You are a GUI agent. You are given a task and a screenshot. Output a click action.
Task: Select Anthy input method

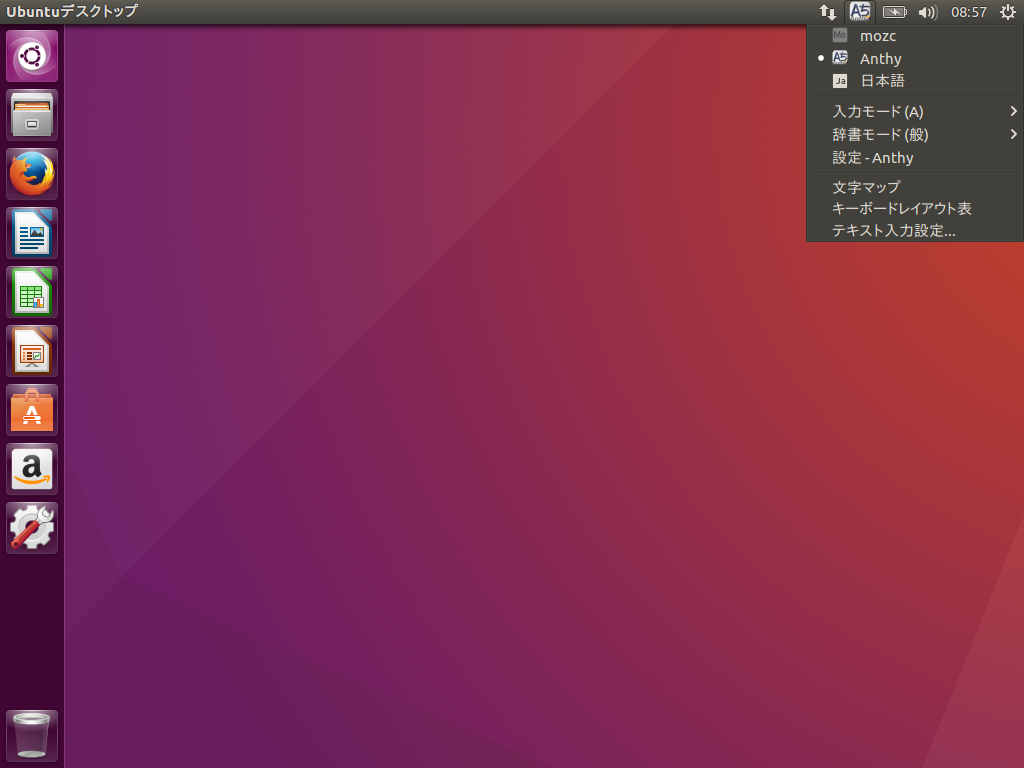(x=880, y=59)
